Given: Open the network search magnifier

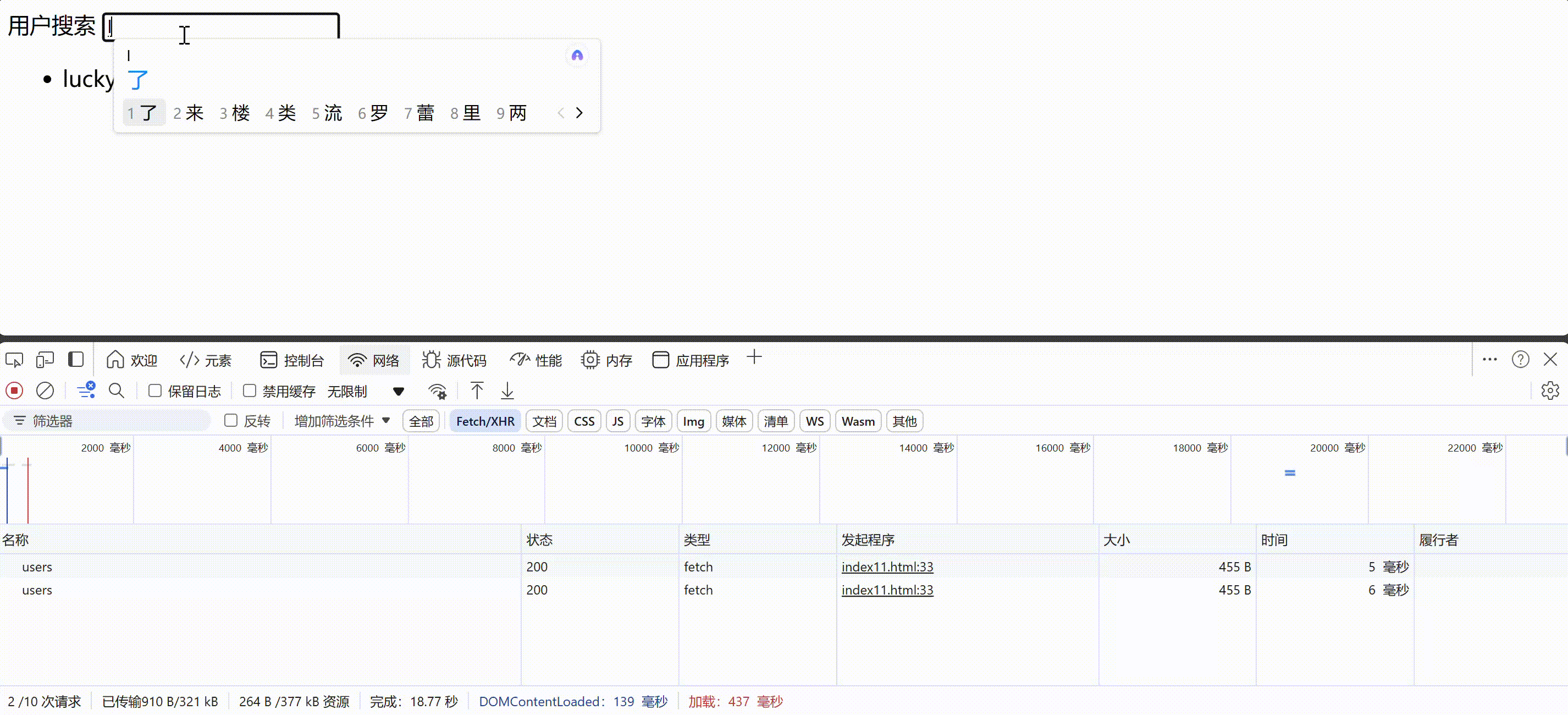Looking at the screenshot, I should [116, 391].
